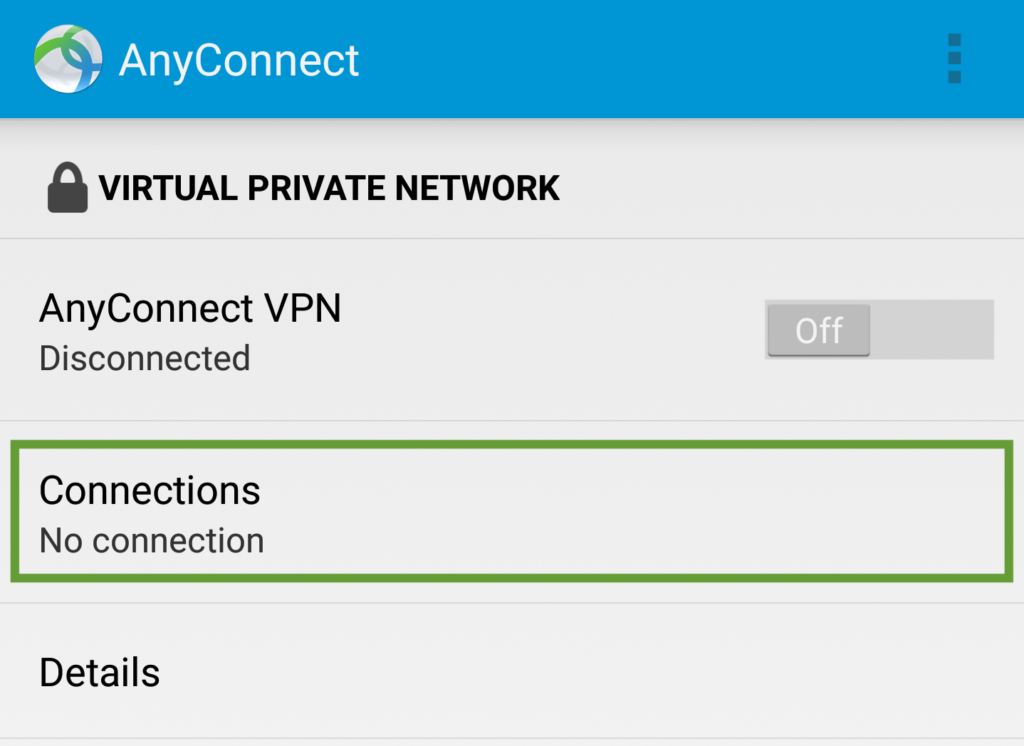Click the word Connections
The width and height of the screenshot is (1024, 746).
(x=150, y=490)
